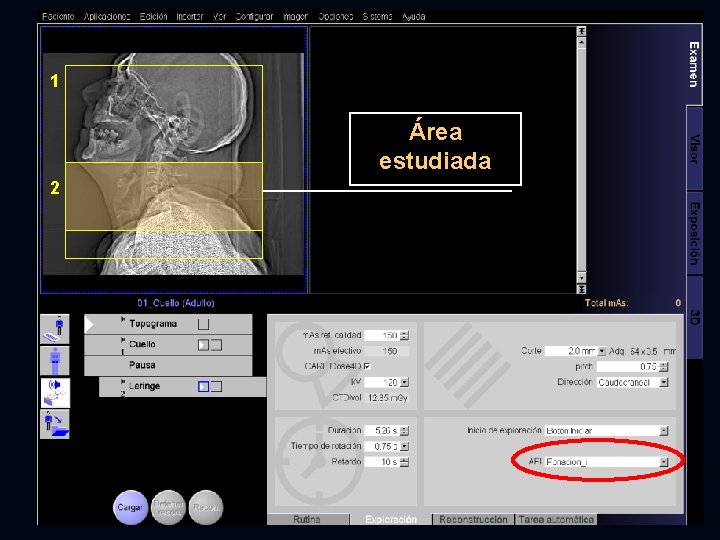
Task: Open the Imagen menu
Action: pos(295,17)
